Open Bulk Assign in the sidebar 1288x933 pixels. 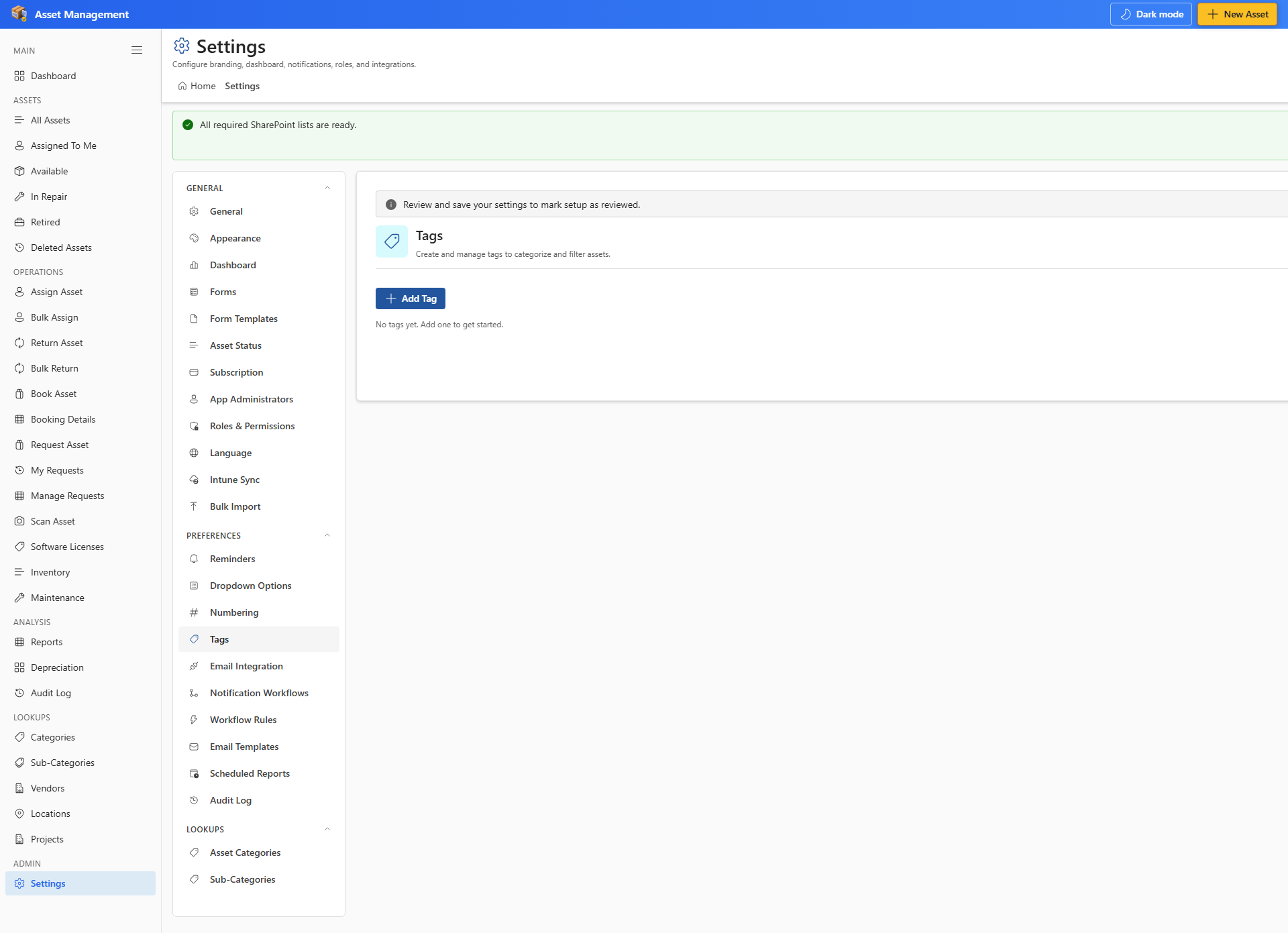[80, 317]
